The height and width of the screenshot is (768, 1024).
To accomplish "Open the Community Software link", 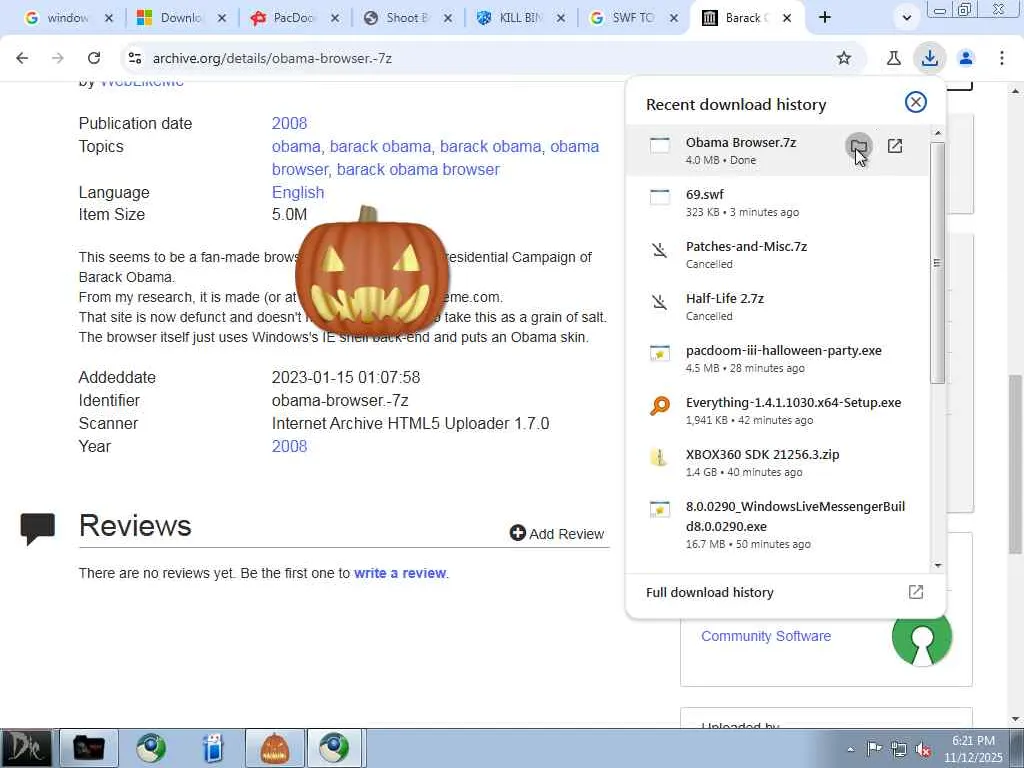I will tap(766, 636).
